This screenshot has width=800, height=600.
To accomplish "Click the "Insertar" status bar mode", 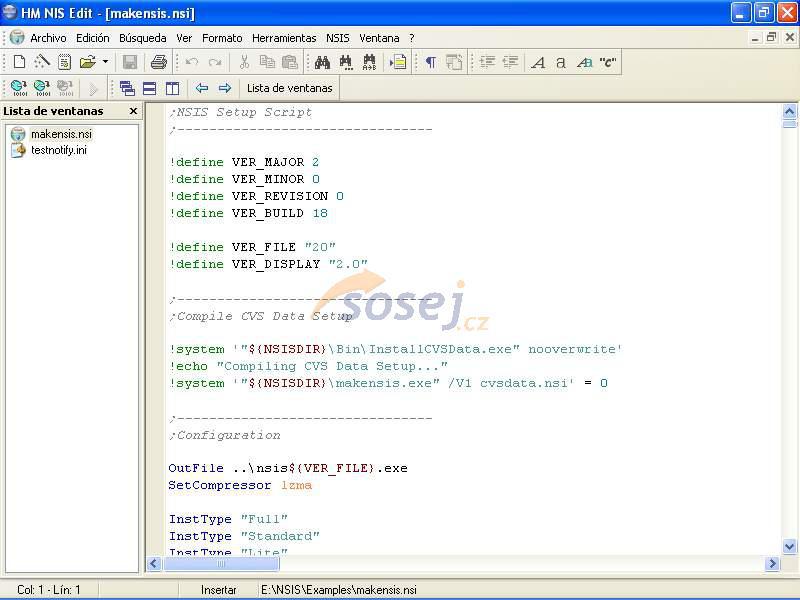I will pos(218,590).
